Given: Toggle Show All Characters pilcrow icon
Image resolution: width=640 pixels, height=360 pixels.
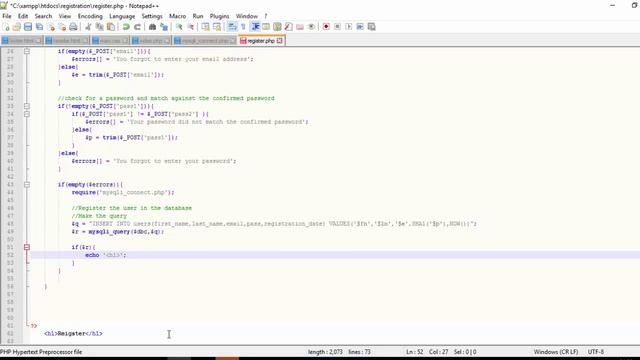Looking at the screenshot, I should click(x=243, y=27).
